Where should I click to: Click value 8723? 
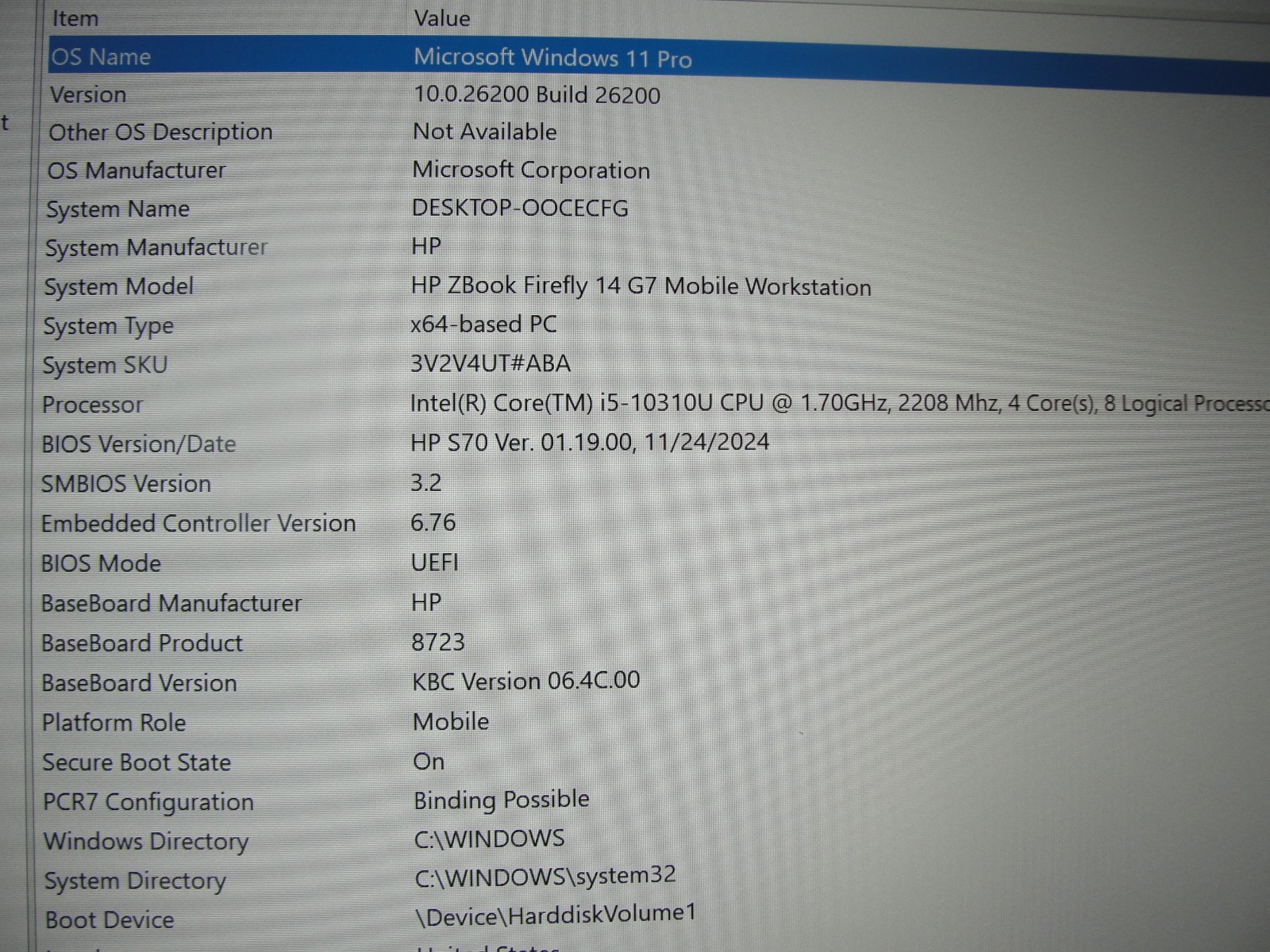[x=438, y=642]
